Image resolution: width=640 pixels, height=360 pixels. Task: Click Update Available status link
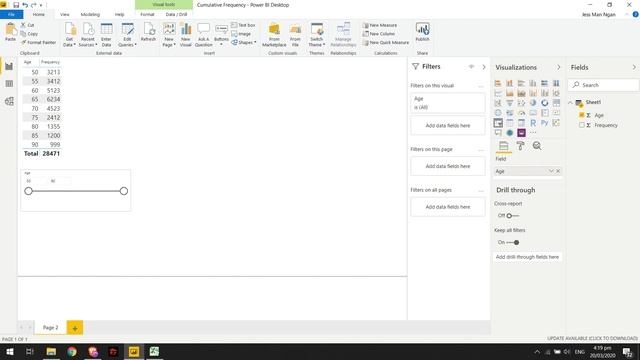coord(592,338)
